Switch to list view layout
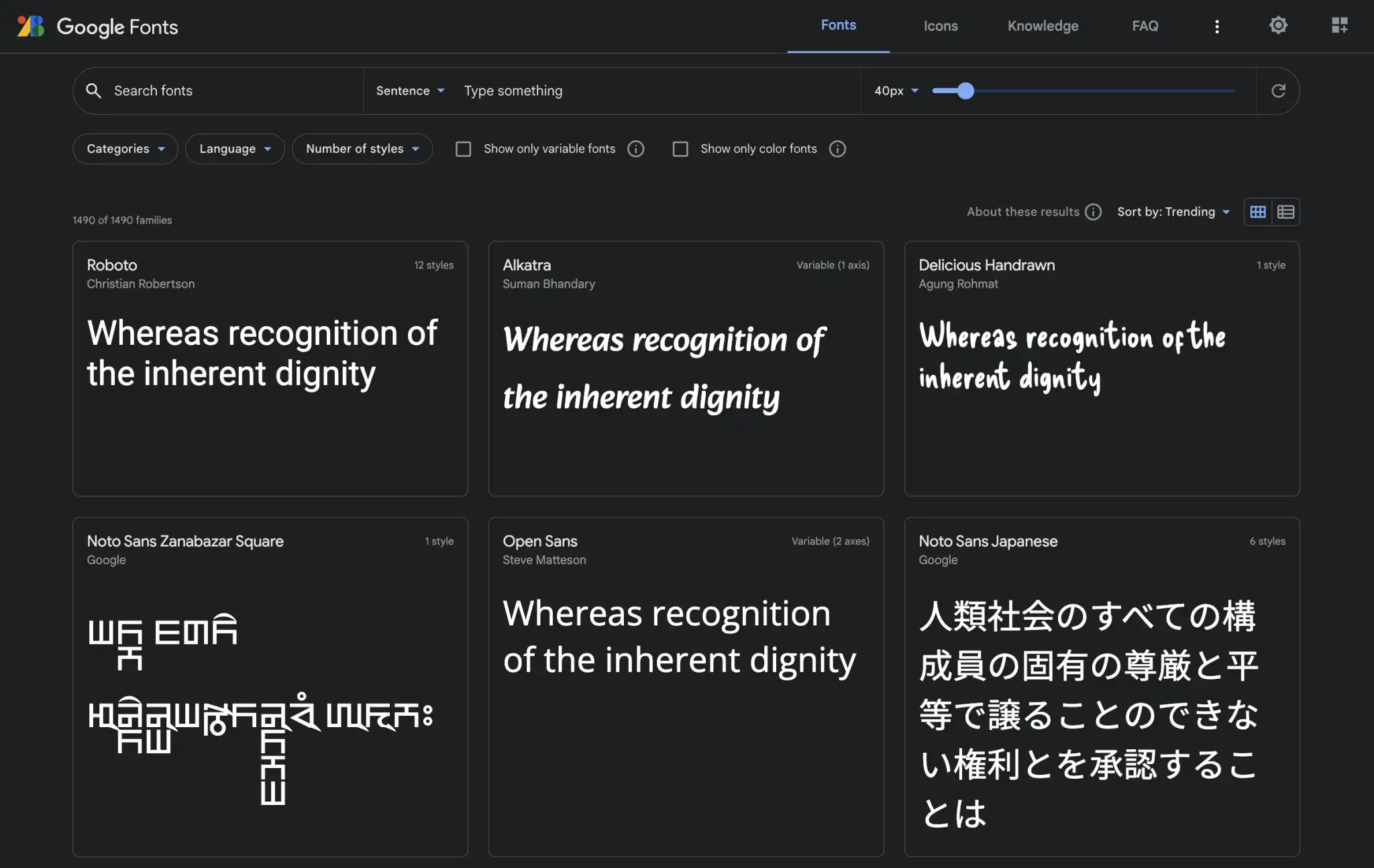 1285,212
